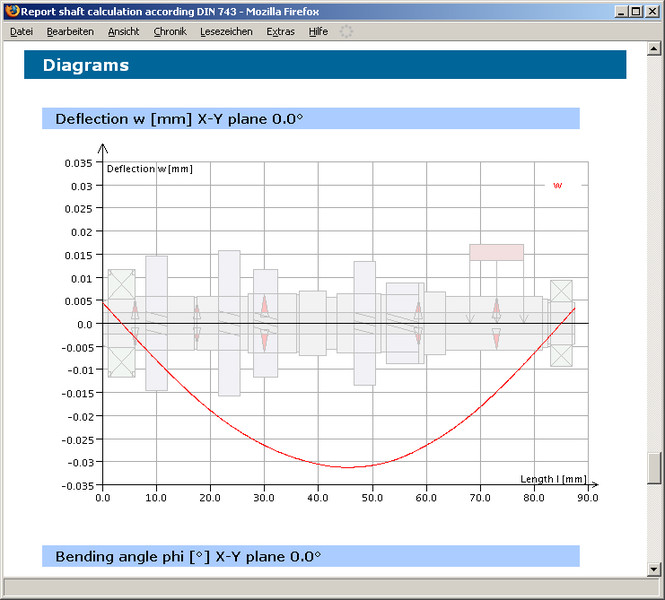This screenshot has width=665, height=600.
Task: Open the Datei menu
Action: (x=21, y=32)
